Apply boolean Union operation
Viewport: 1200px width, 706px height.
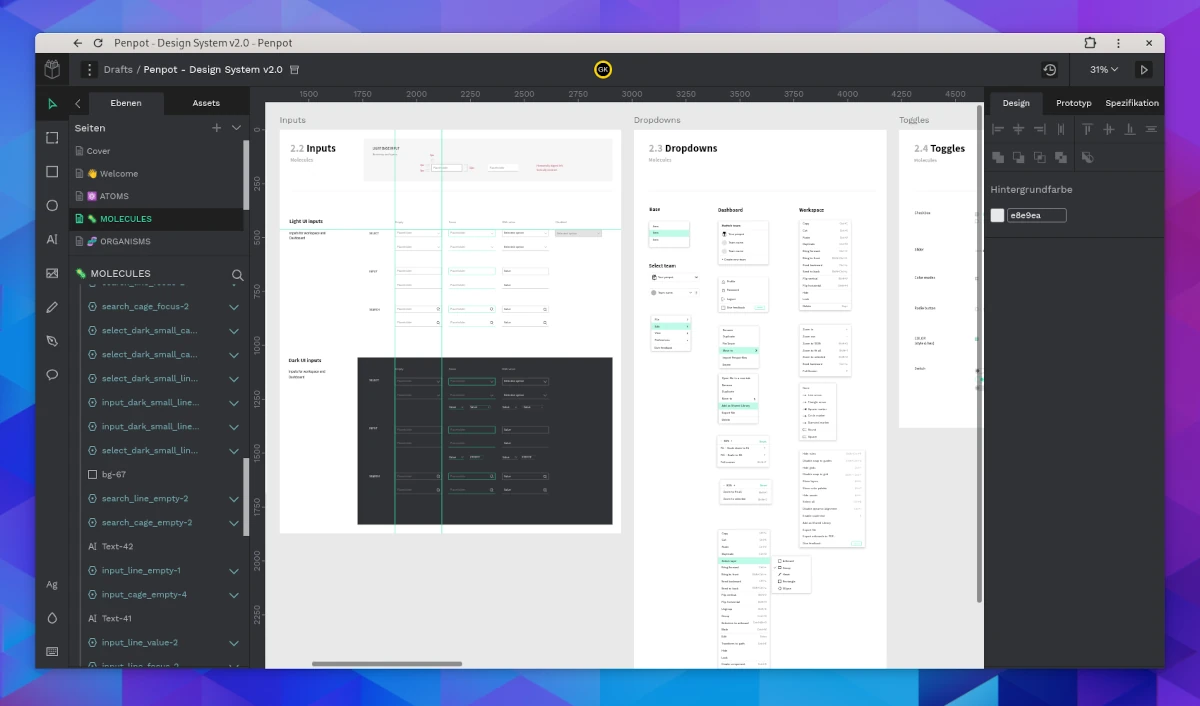coord(997,157)
